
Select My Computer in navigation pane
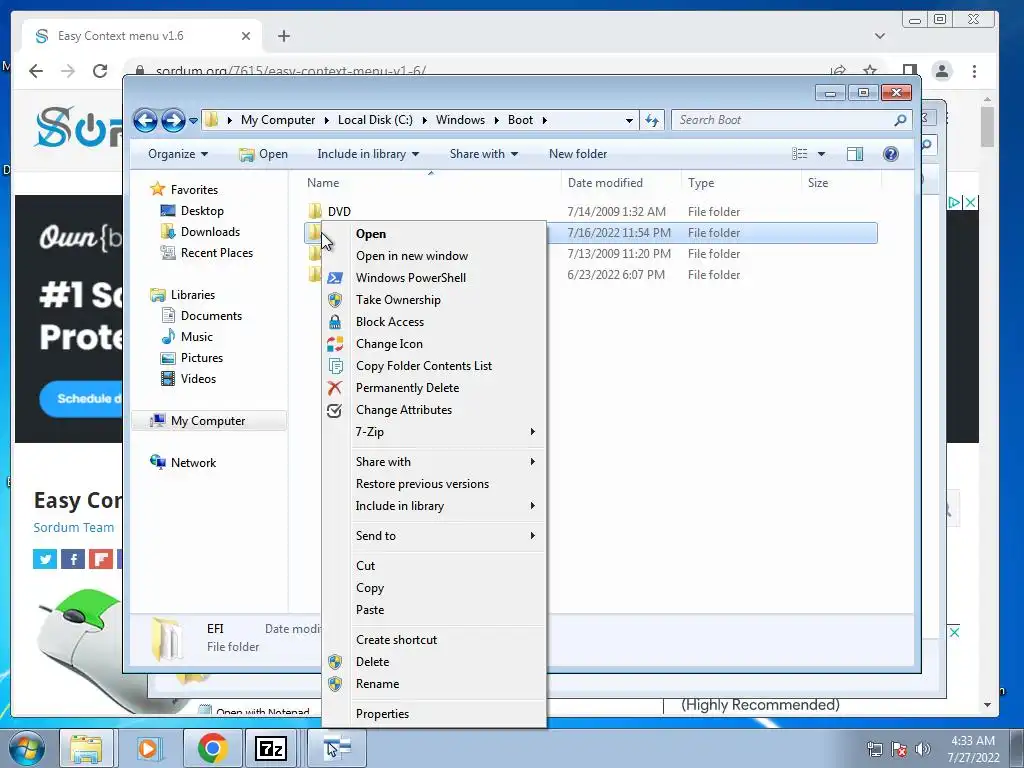coord(208,421)
